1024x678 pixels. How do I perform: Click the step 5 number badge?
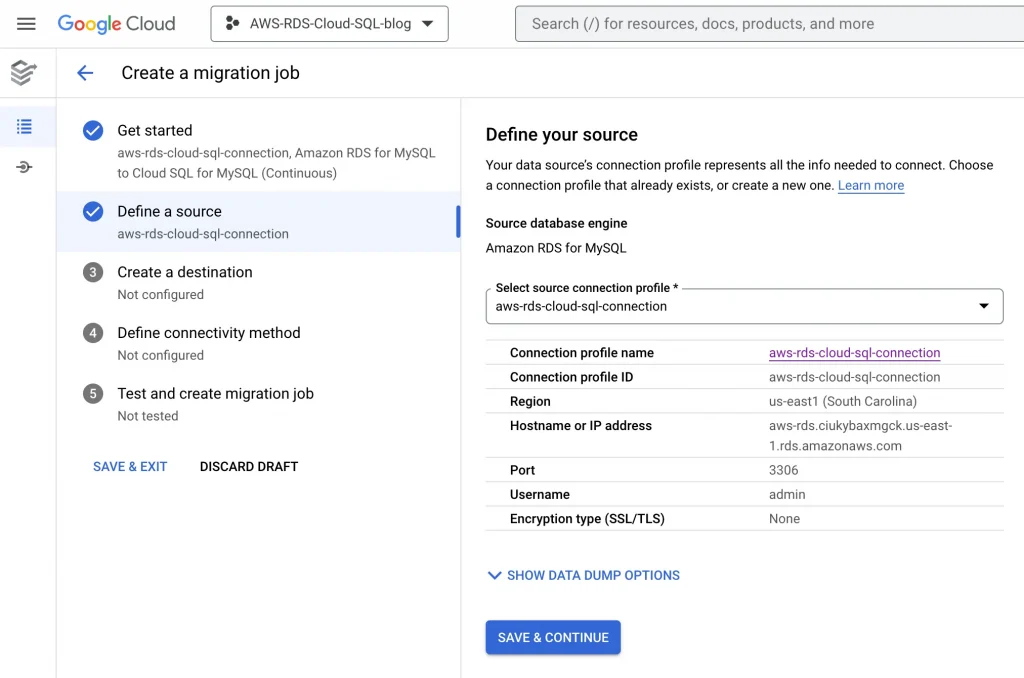tap(93, 394)
